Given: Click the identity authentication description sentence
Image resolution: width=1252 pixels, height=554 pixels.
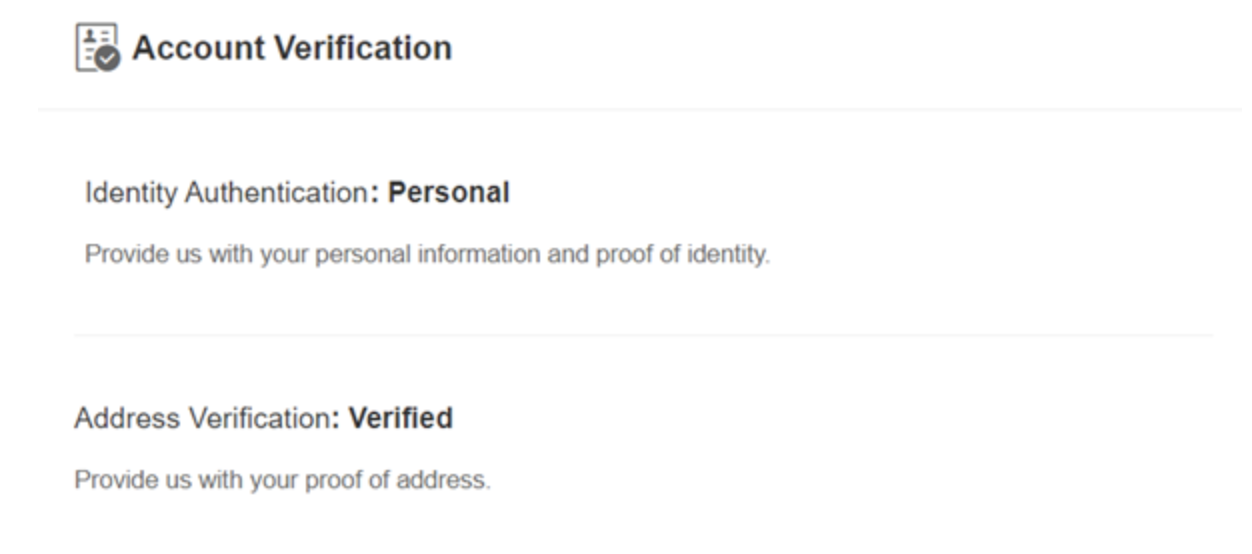Looking at the screenshot, I should (427, 254).
